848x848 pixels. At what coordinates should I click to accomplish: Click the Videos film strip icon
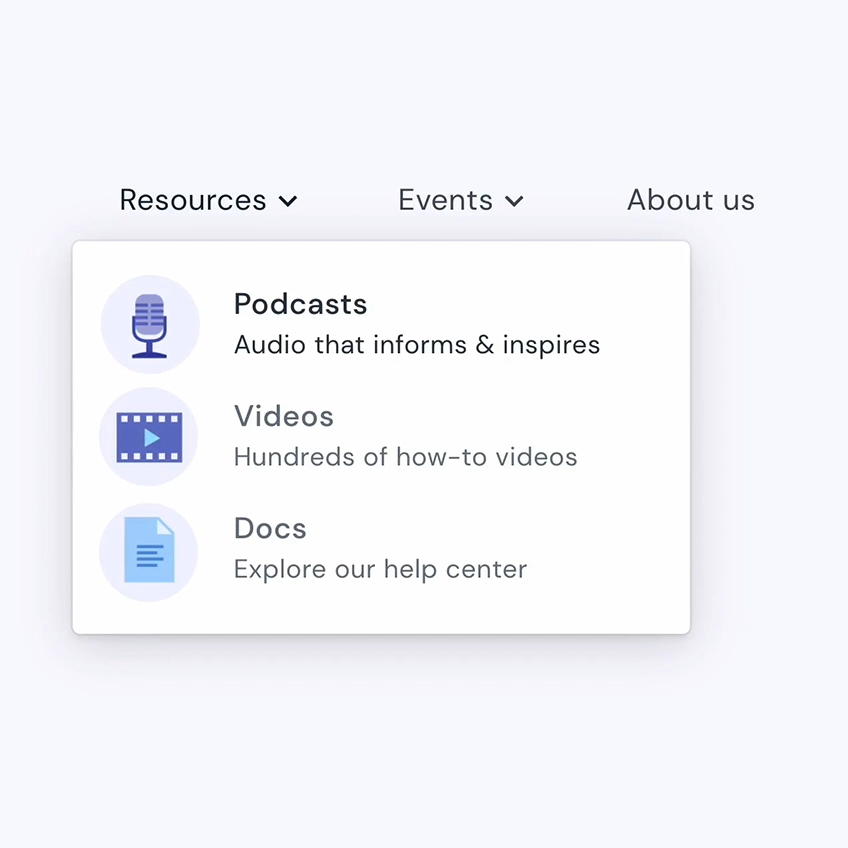tap(149, 437)
